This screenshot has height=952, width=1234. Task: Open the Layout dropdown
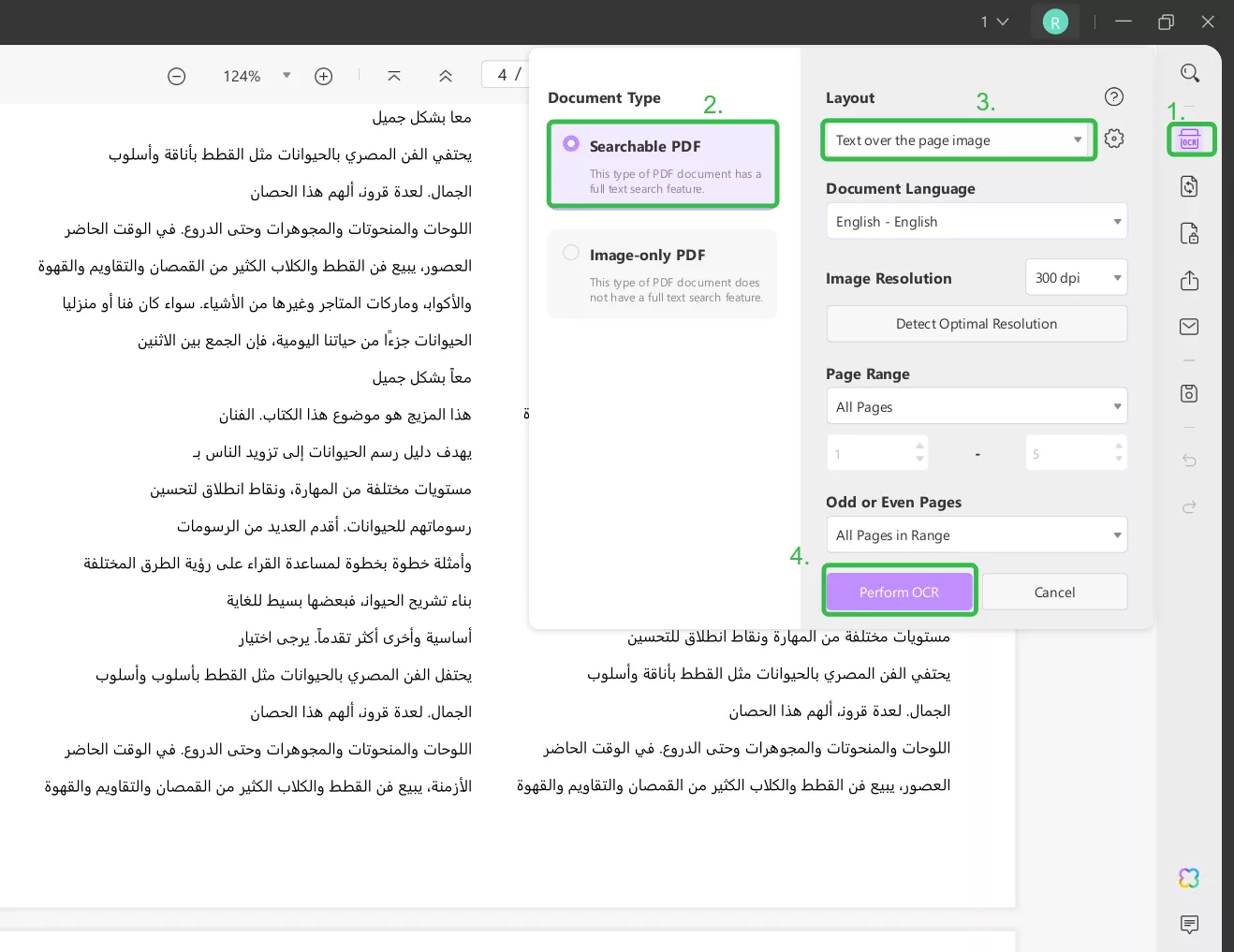pos(958,139)
